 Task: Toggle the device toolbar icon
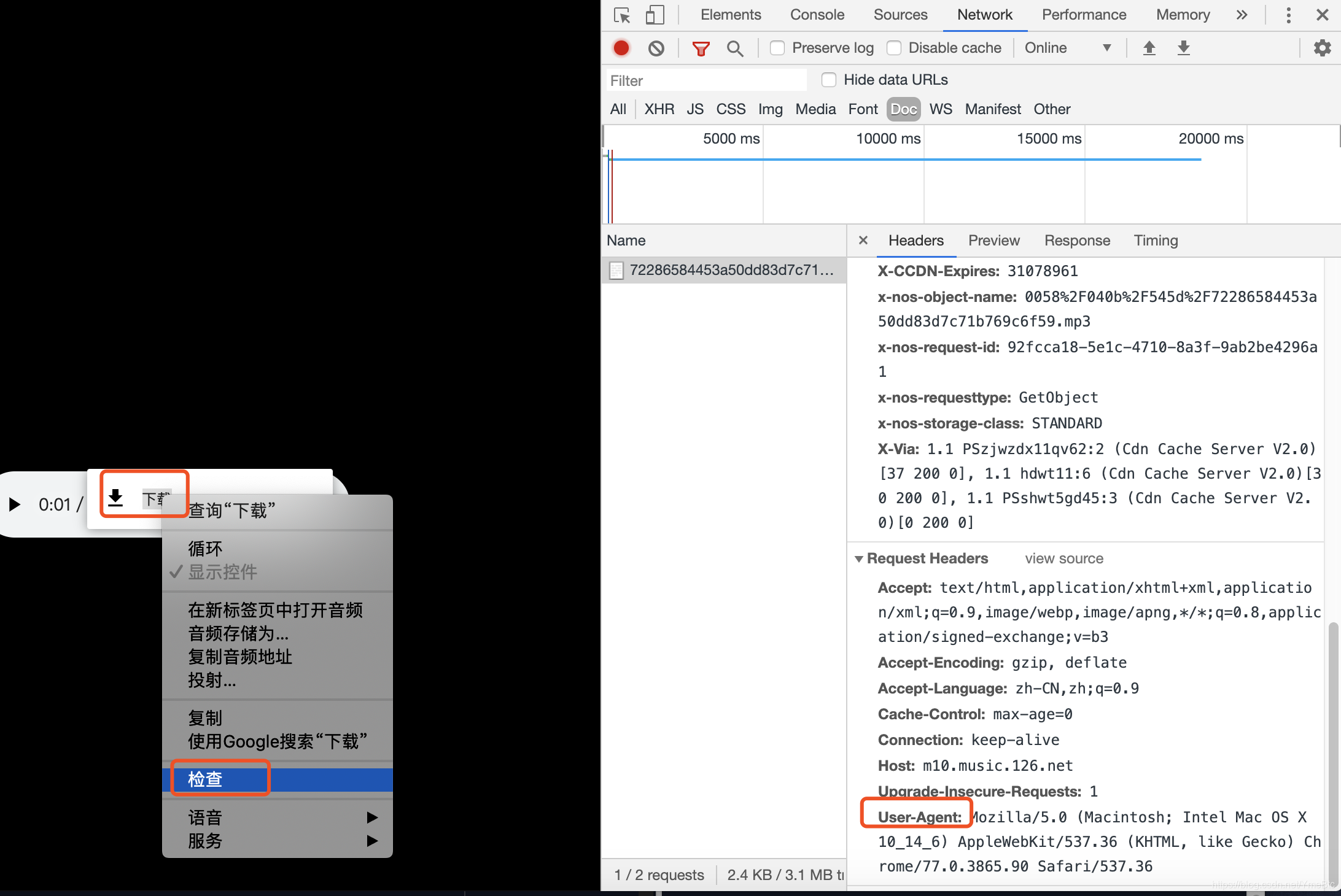click(655, 15)
